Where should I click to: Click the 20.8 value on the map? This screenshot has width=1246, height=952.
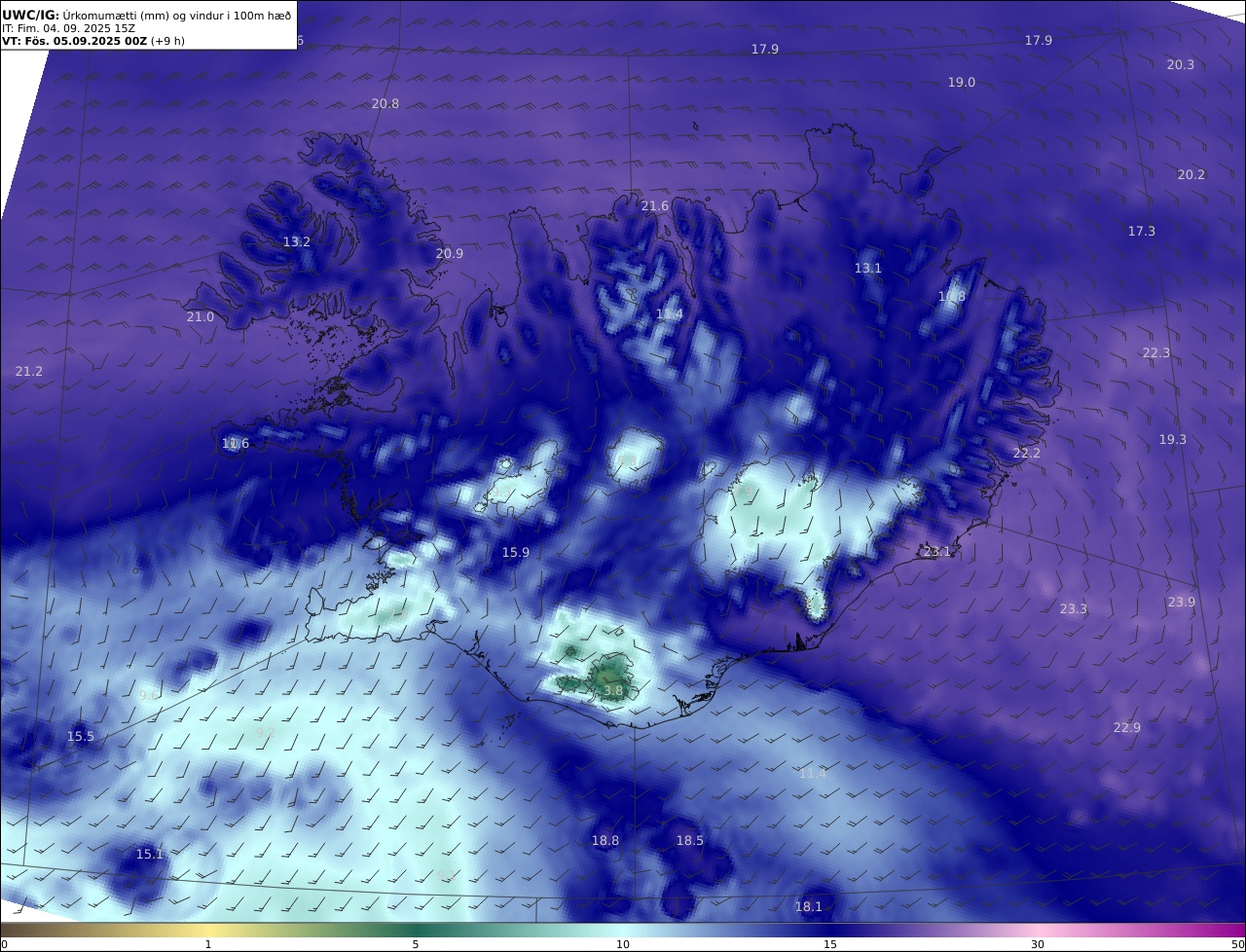click(385, 103)
